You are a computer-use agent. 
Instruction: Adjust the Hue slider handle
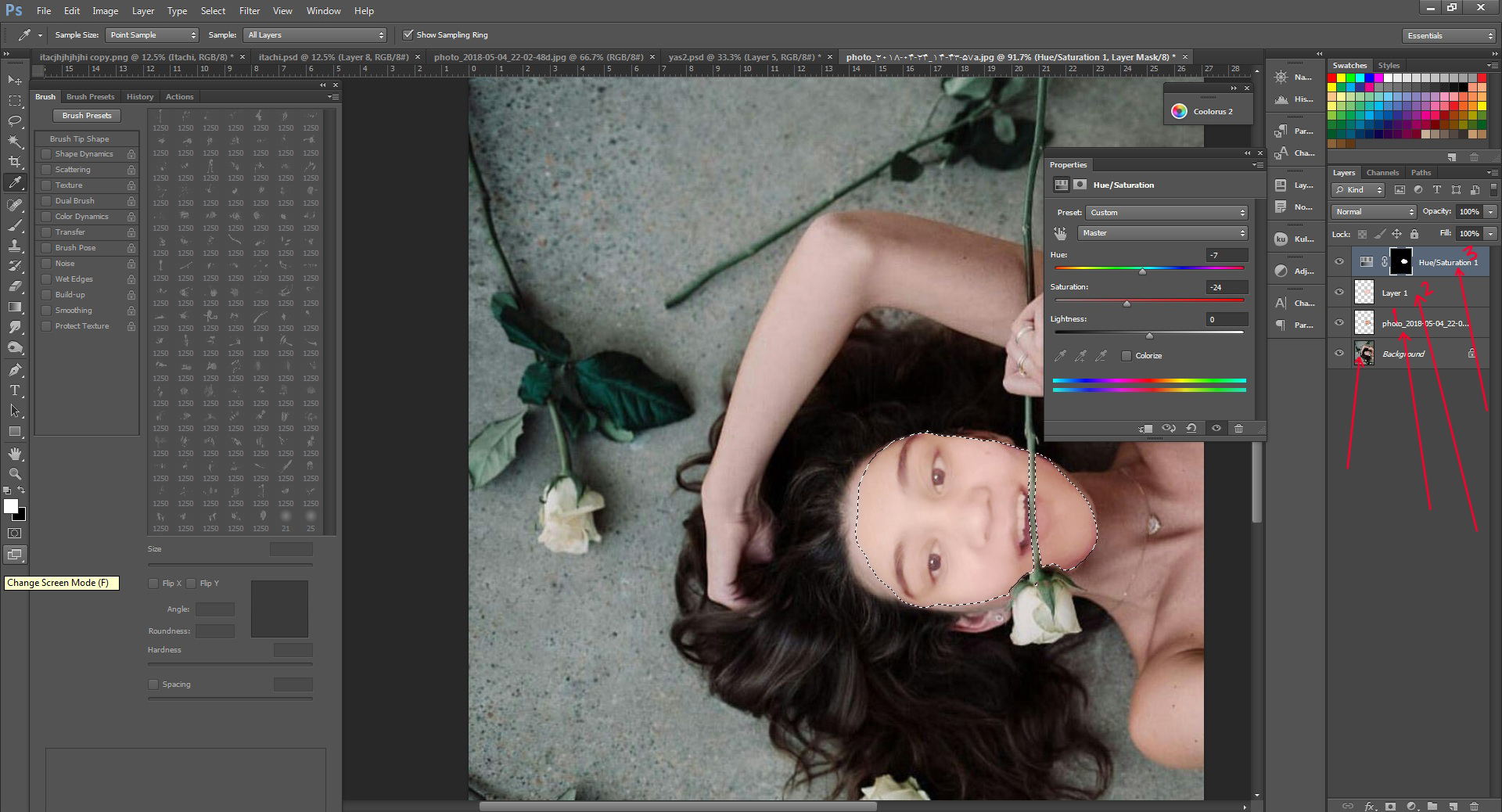pos(1142,271)
